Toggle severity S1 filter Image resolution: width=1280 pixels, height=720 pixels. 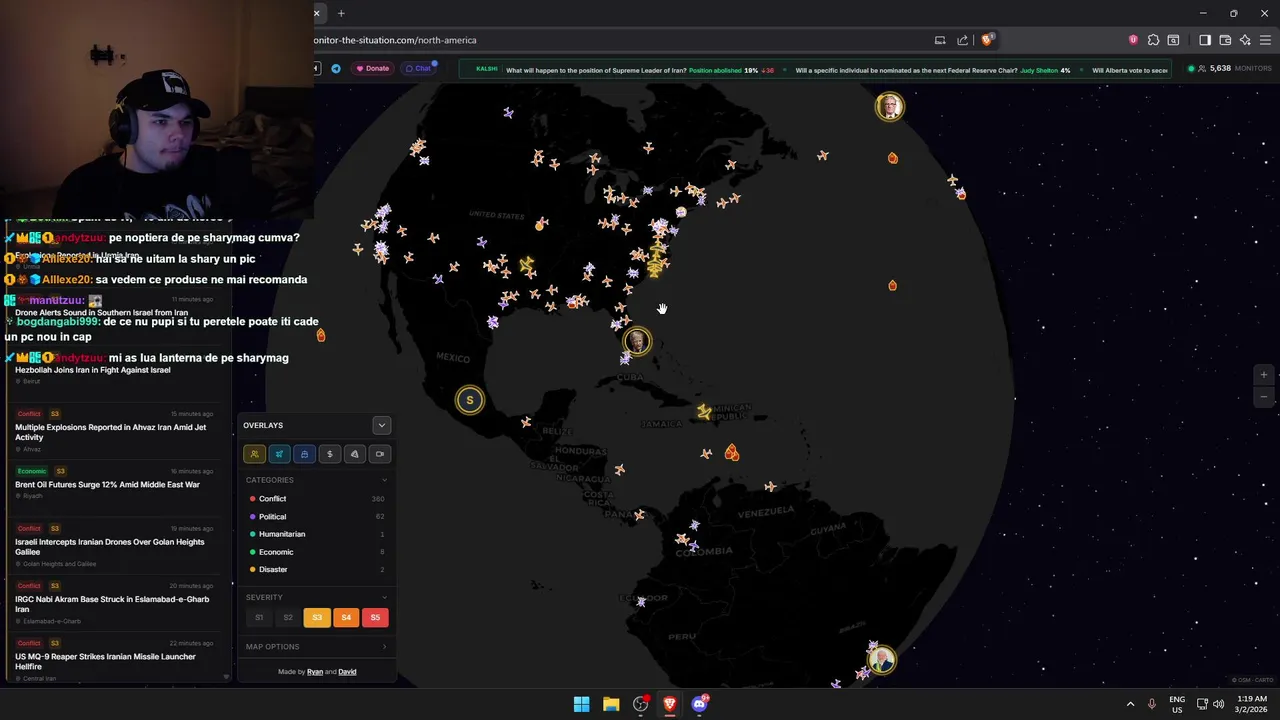pyautogui.click(x=259, y=617)
